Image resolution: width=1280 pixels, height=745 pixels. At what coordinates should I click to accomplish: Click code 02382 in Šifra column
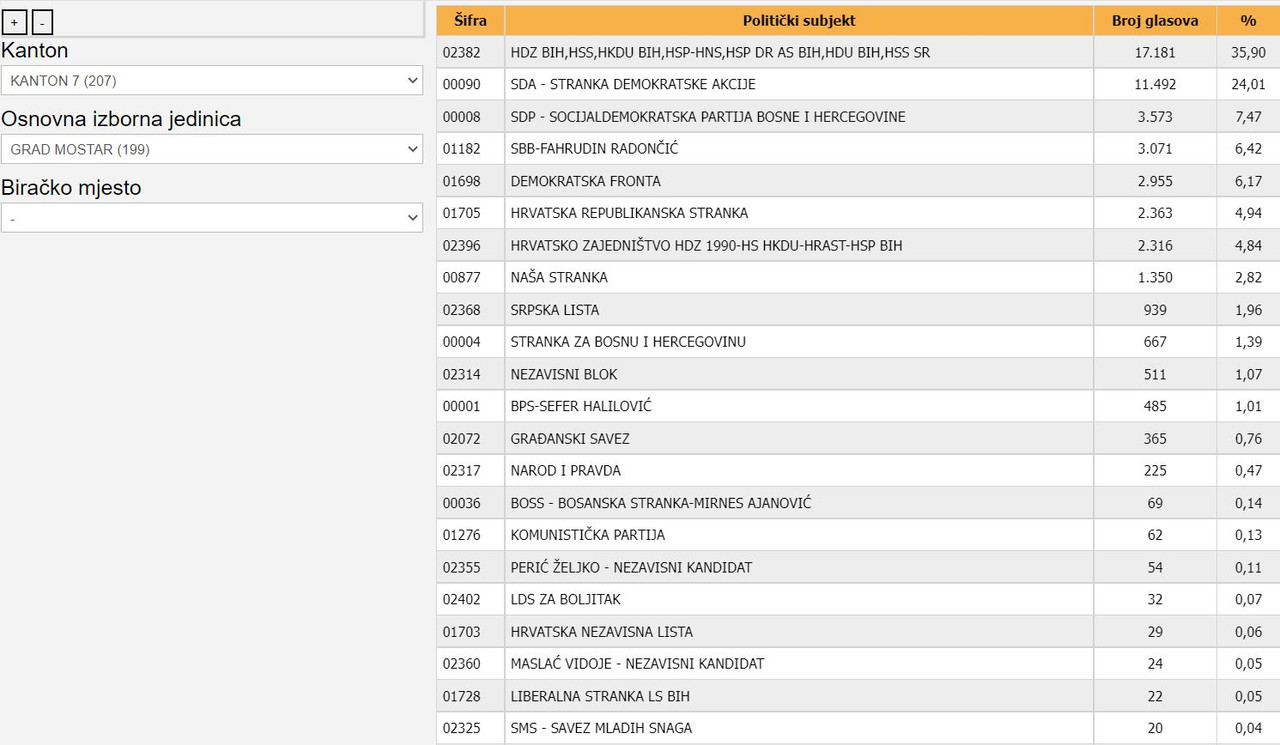click(461, 52)
